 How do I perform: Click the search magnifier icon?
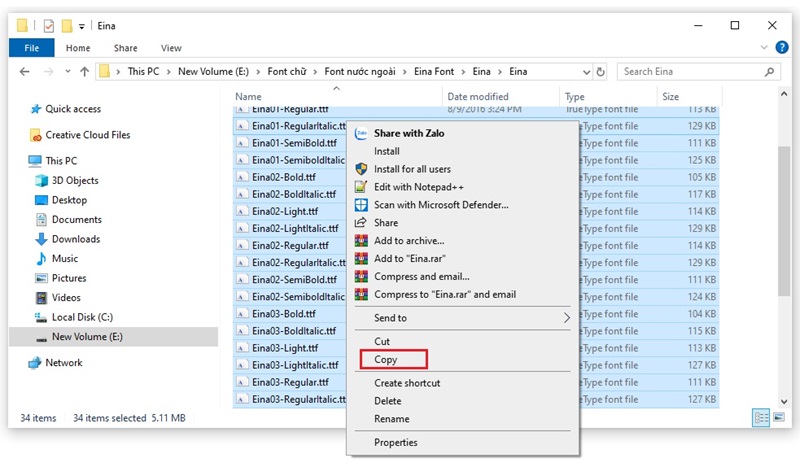(x=769, y=72)
